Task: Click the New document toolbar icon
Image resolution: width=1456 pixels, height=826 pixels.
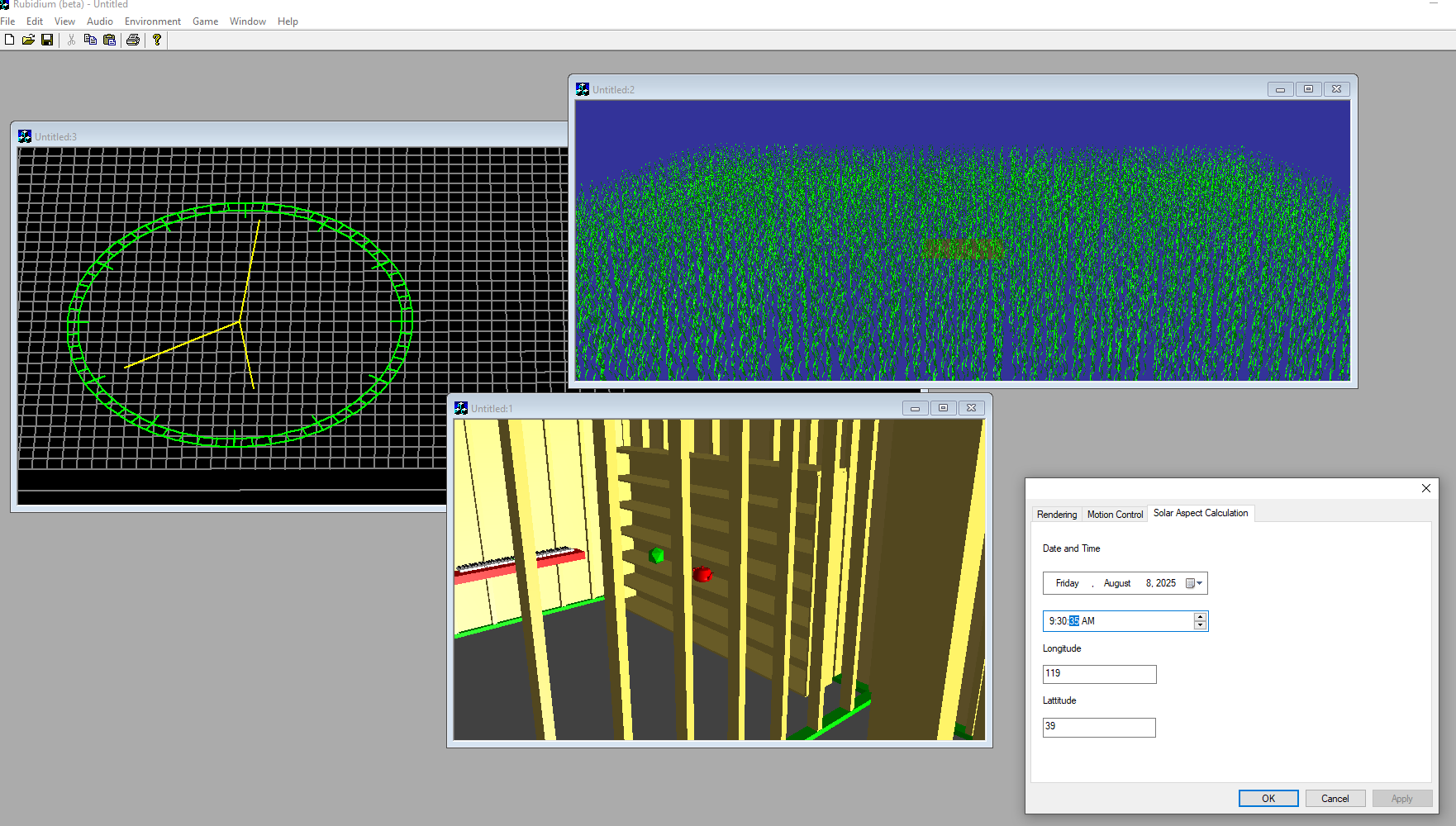Action: pyautogui.click(x=9, y=40)
